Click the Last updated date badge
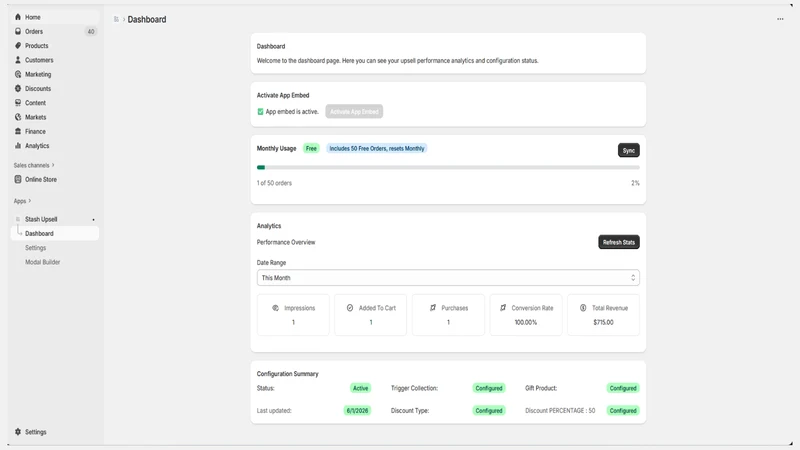Image resolution: width=800 pixels, height=450 pixels. (x=357, y=411)
